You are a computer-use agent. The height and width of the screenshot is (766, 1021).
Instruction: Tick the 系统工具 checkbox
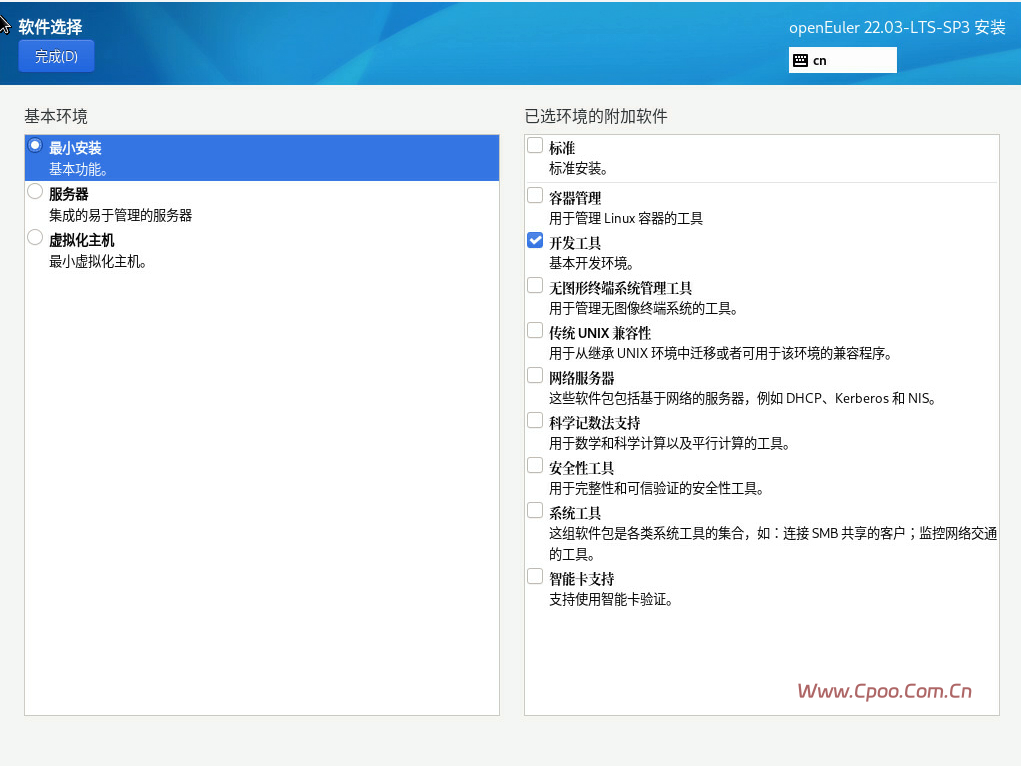[535, 510]
